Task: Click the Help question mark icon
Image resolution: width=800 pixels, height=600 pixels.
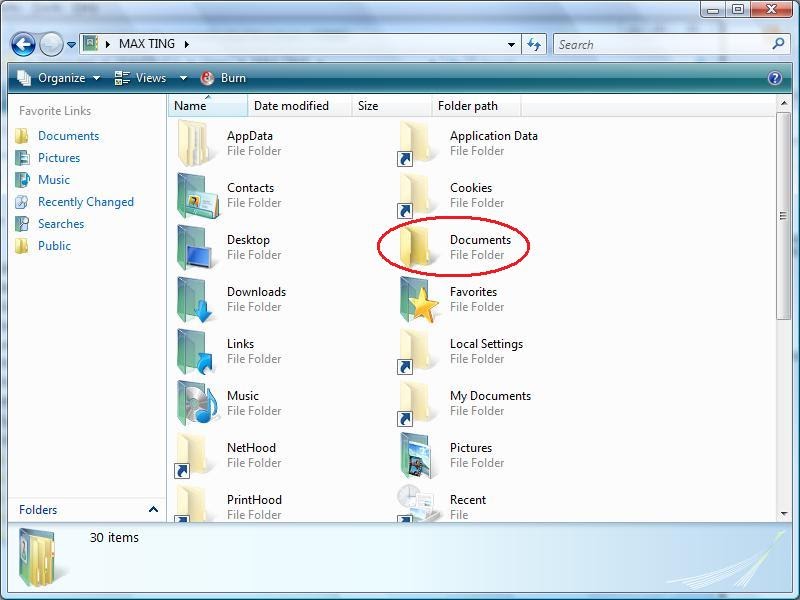Action: pos(774,78)
